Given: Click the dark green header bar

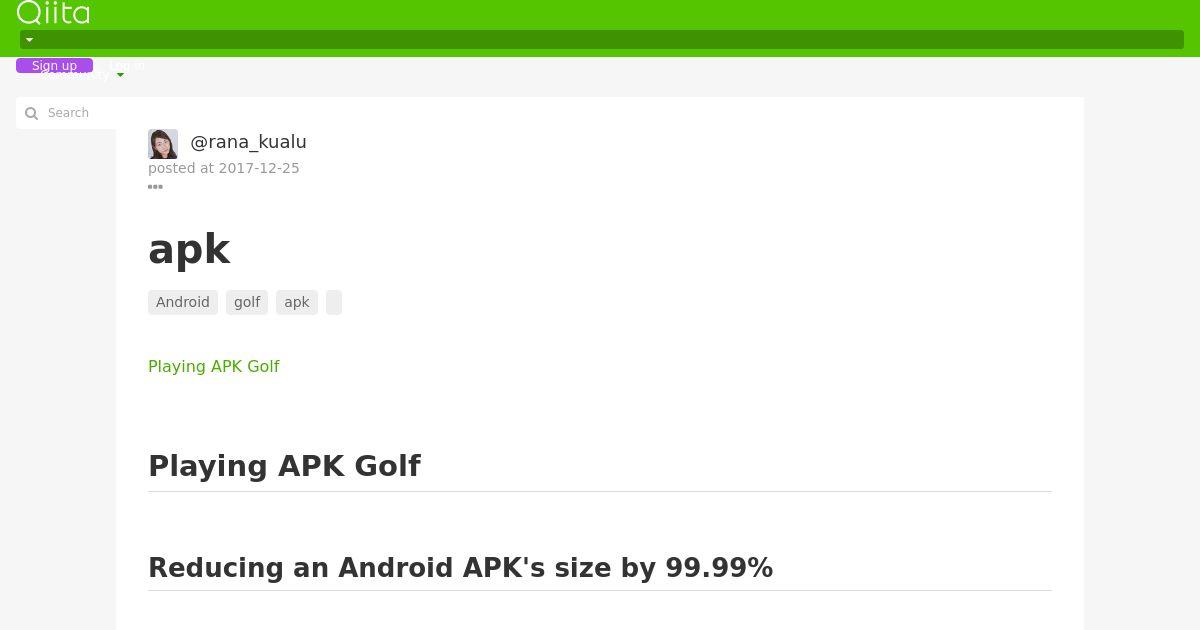Looking at the screenshot, I should click(602, 40).
